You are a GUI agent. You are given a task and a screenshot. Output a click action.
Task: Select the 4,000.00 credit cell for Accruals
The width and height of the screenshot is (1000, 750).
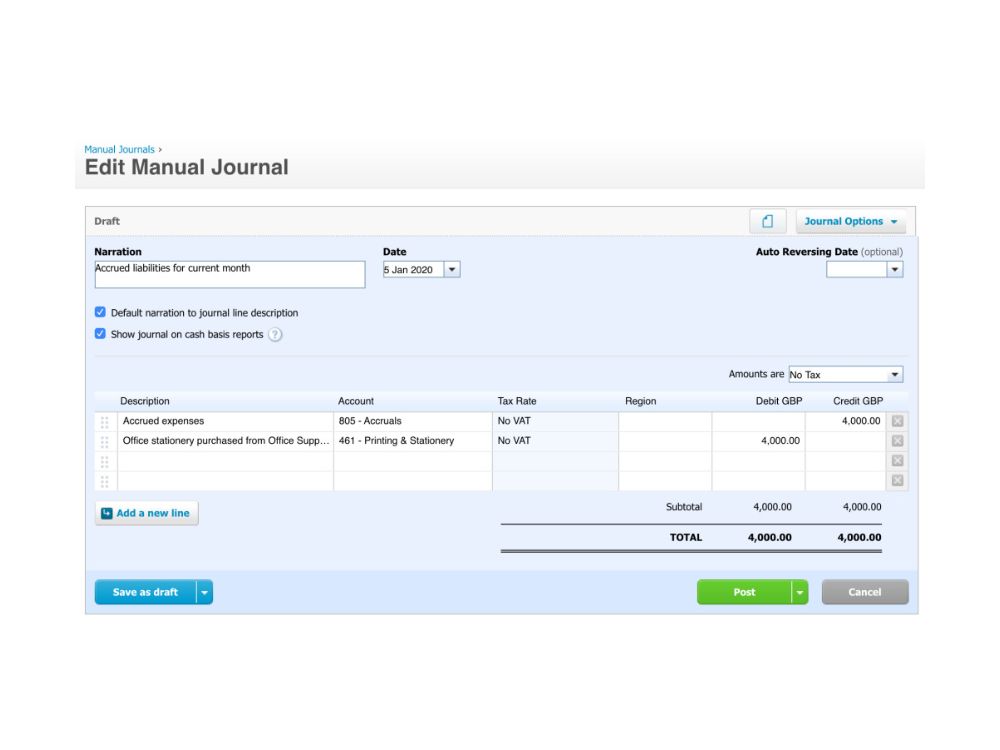pyautogui.click(x=845, y=421)
